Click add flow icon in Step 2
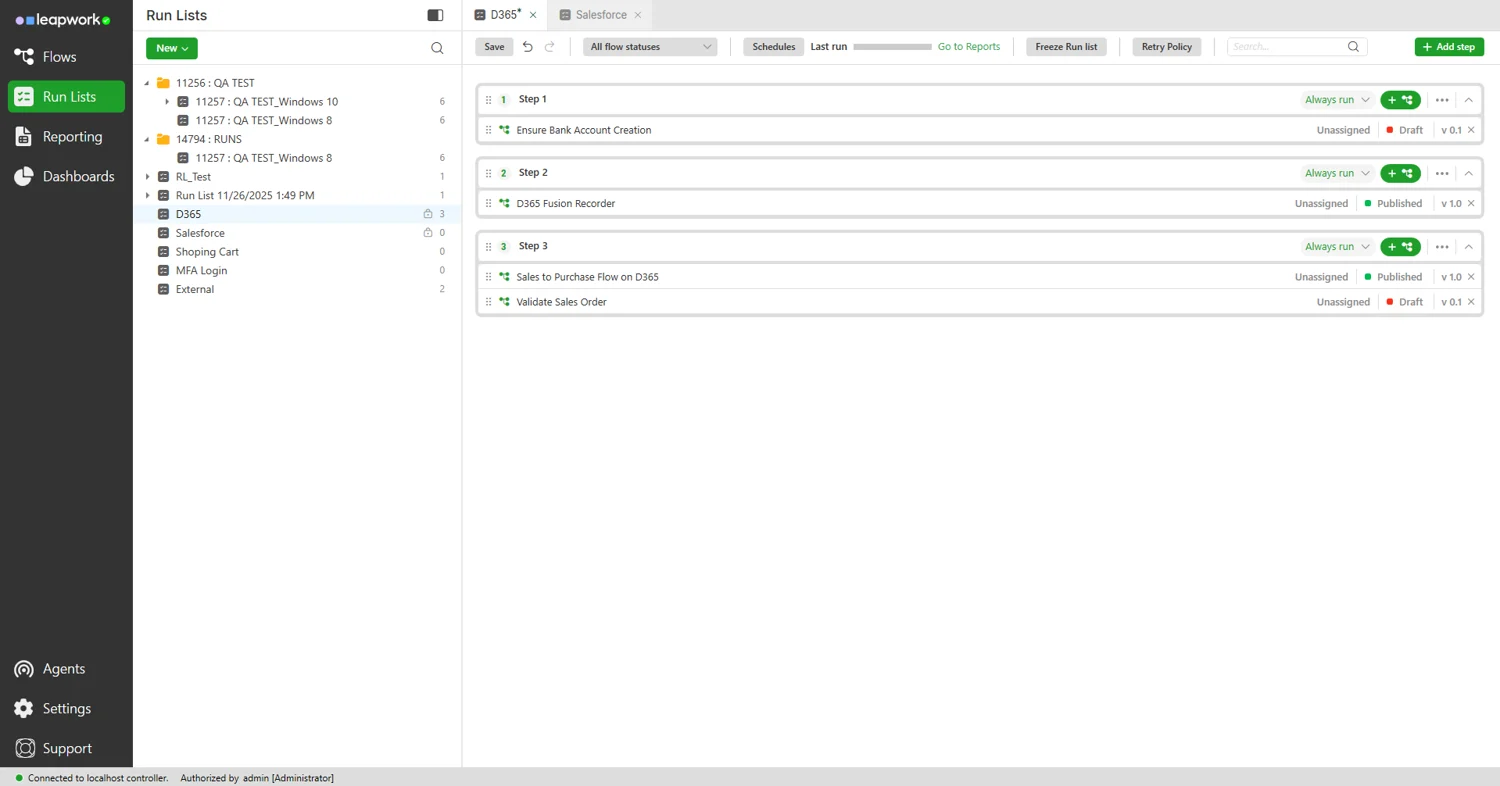This screenshot has width=1500, height=786. pyautogui.click(x=1400, y=173)
